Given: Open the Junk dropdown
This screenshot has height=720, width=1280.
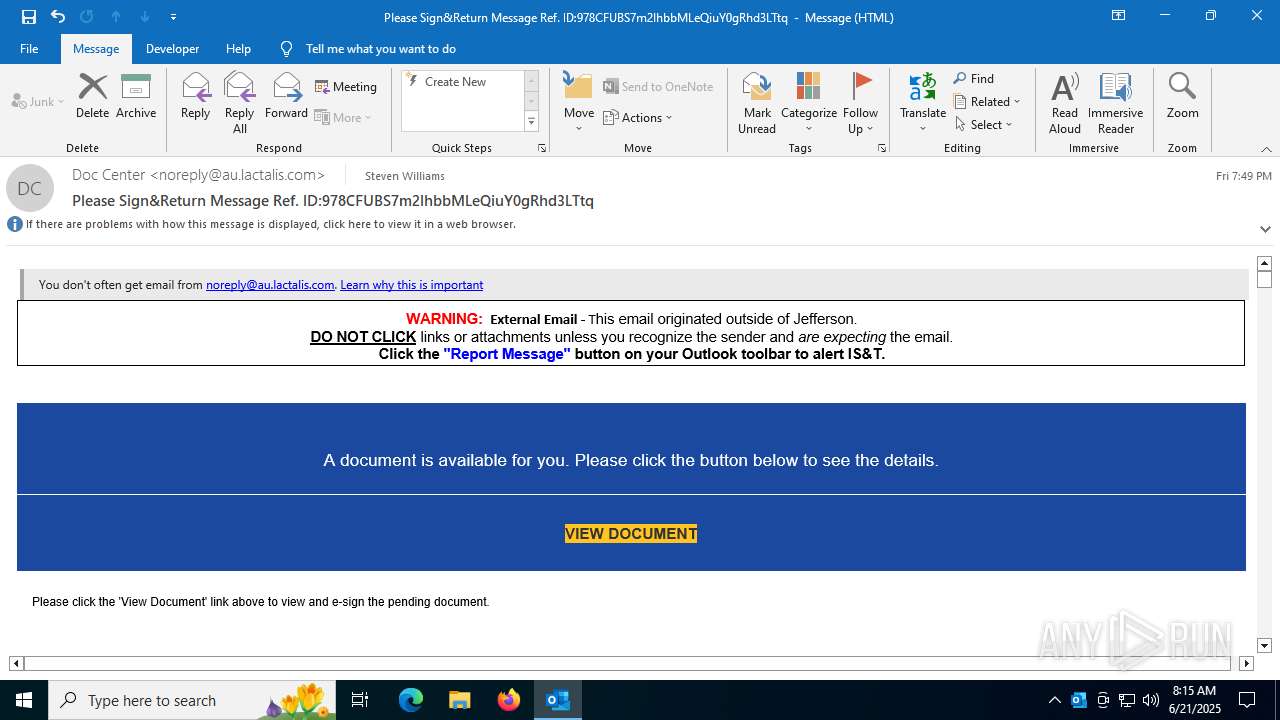Looking at the screenshot, I should [38, 101].
